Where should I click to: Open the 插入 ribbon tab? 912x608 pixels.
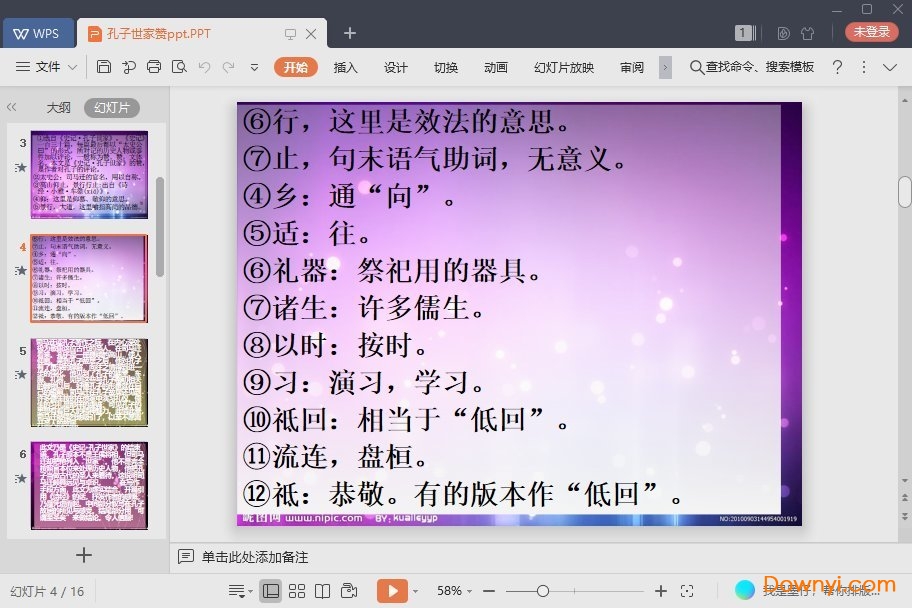(x=345, y=67)
